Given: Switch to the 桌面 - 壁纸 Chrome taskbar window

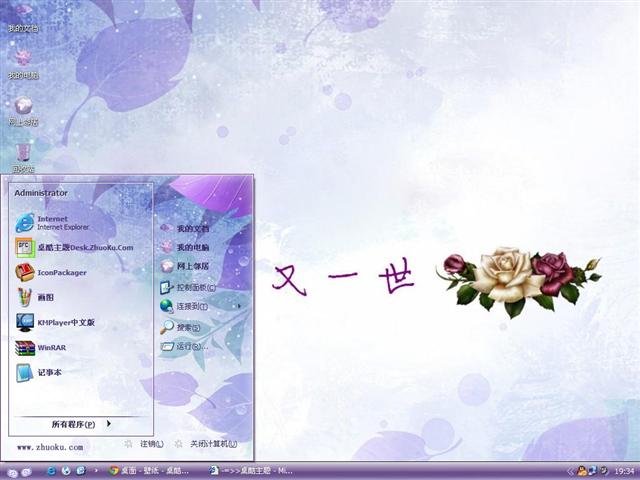Looking at the screenshot, I should coord(149,471).
